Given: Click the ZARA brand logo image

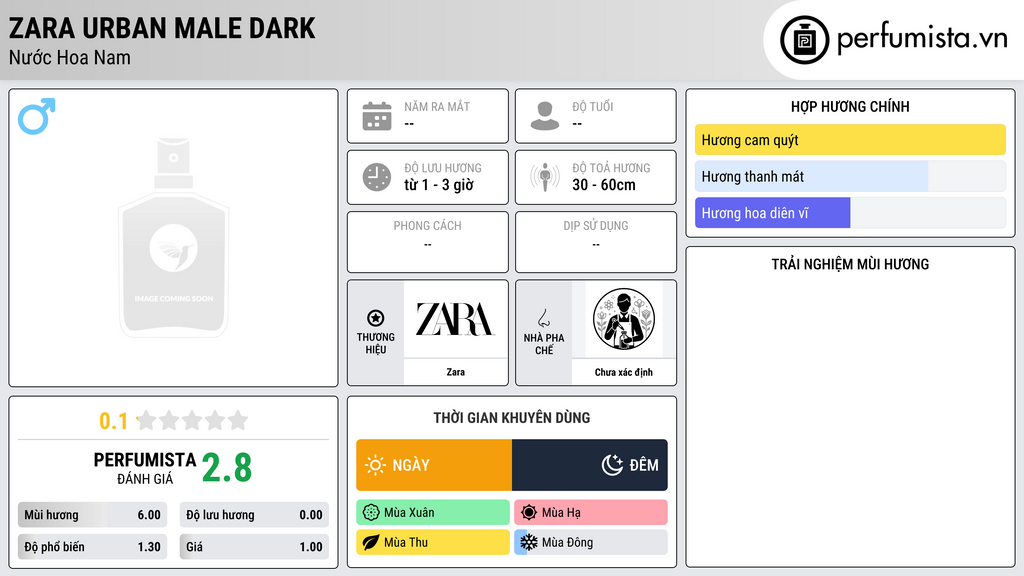Looking at the screenshot, I should pyautogui.click(x=455, y=319).
